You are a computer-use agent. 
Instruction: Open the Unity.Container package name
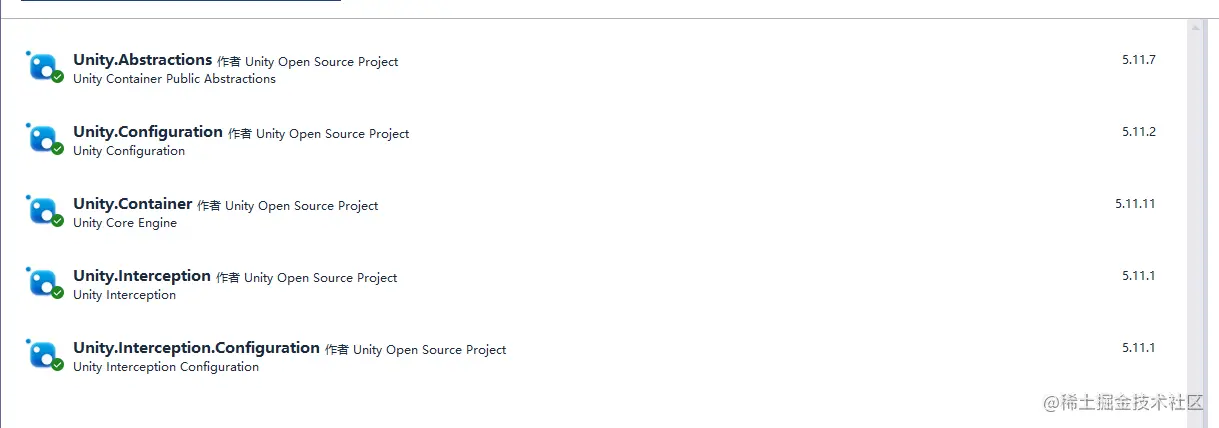point(132,204)
